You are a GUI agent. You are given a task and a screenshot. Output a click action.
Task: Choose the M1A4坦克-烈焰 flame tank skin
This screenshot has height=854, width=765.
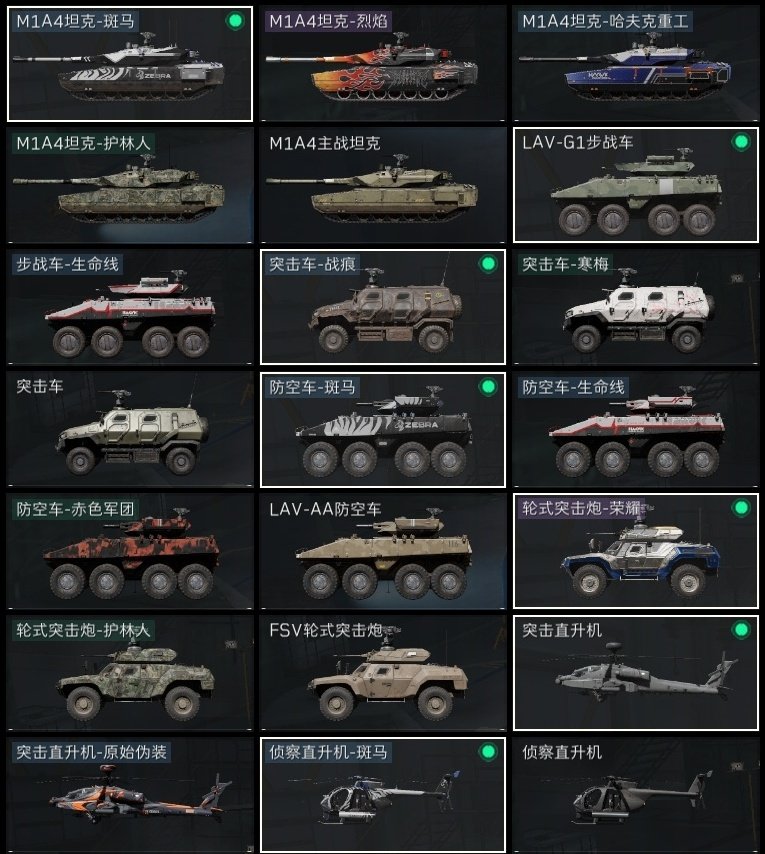tap(383, 64)
